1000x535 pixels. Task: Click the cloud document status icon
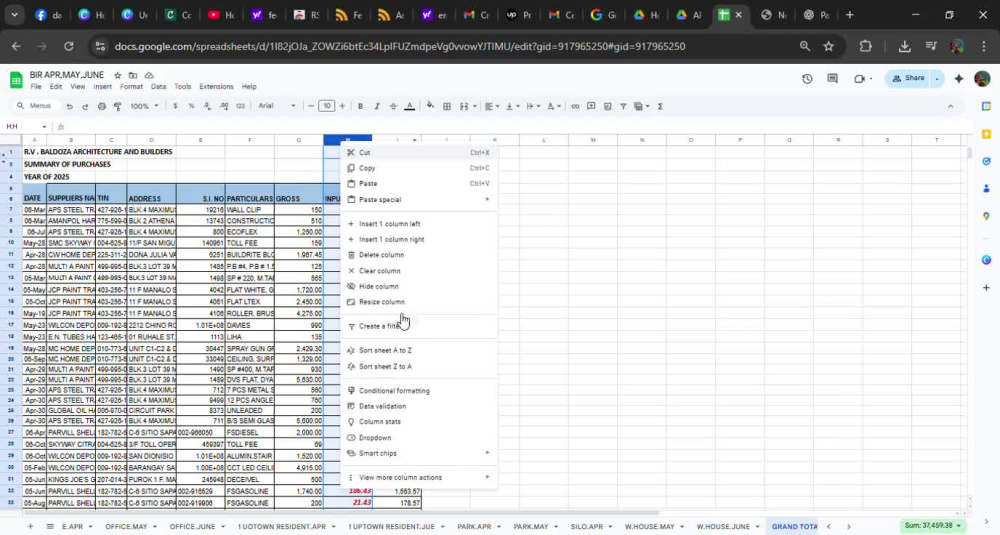[149, 75]
